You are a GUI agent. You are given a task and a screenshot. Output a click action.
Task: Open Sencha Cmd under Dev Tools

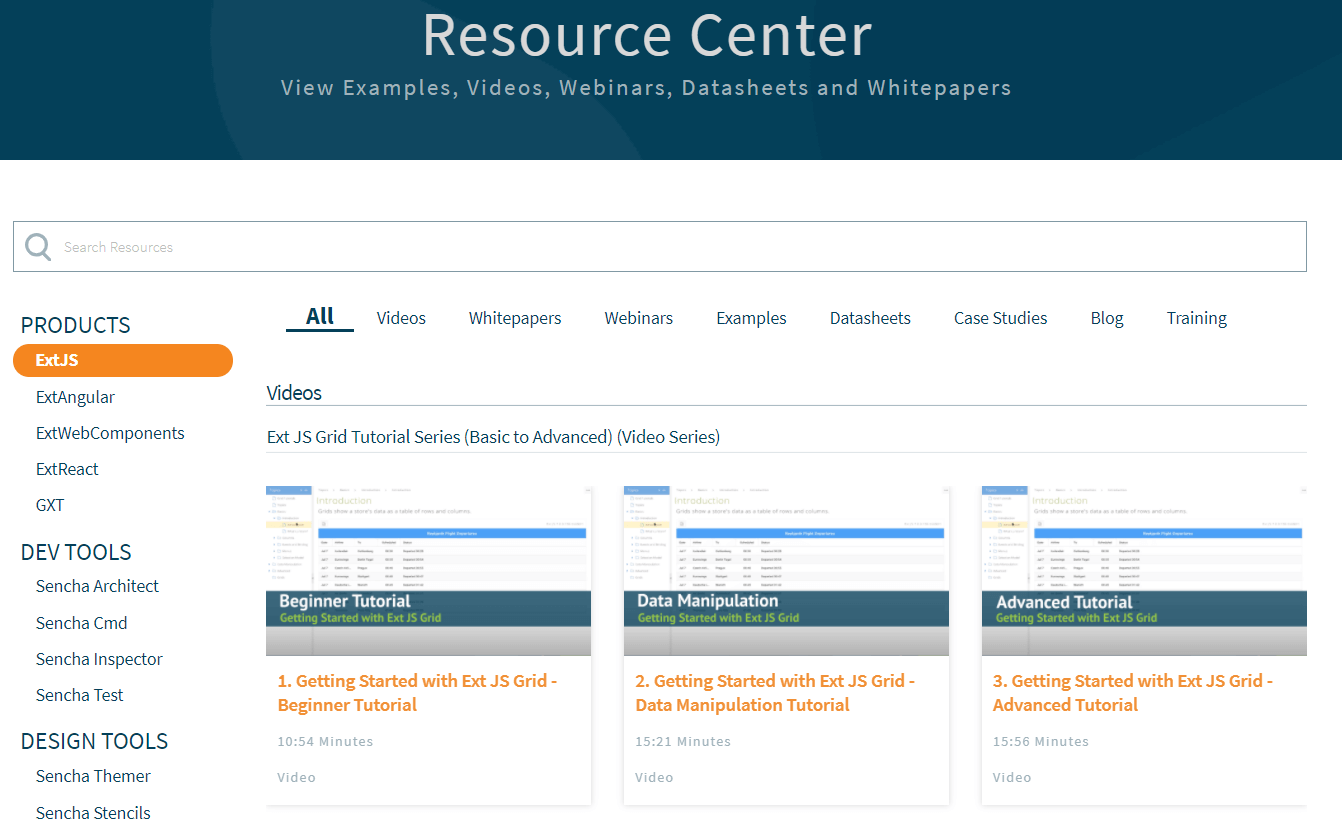(x=81, y=623)
